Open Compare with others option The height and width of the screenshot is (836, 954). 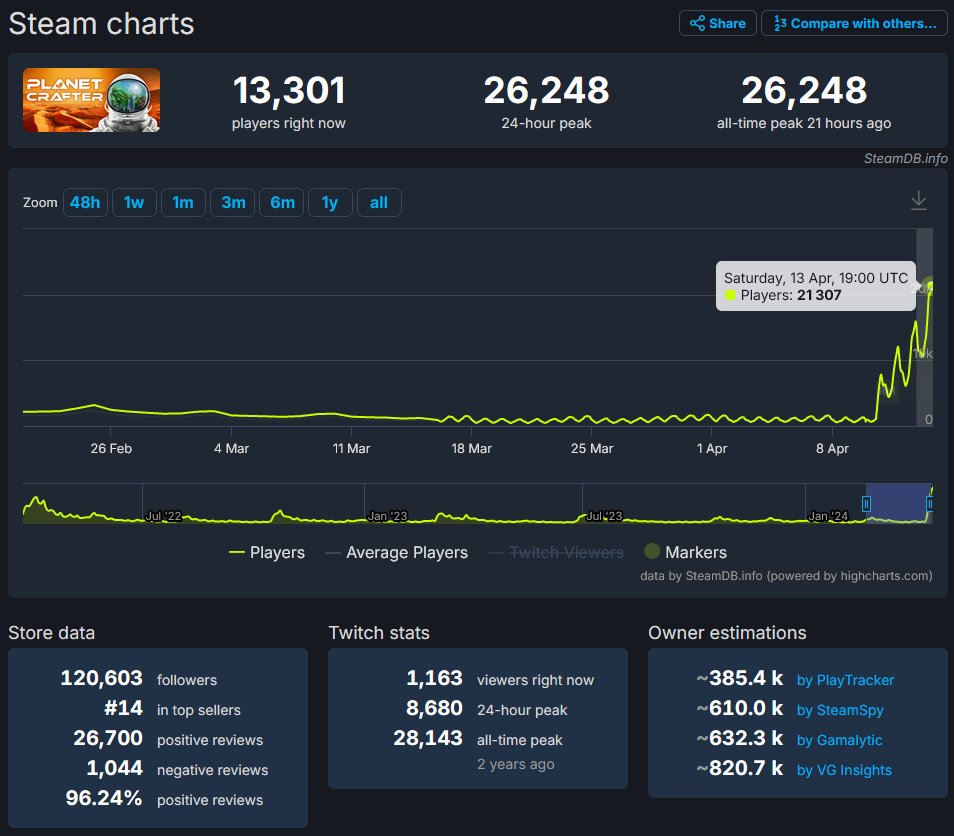tap(854, 23)
